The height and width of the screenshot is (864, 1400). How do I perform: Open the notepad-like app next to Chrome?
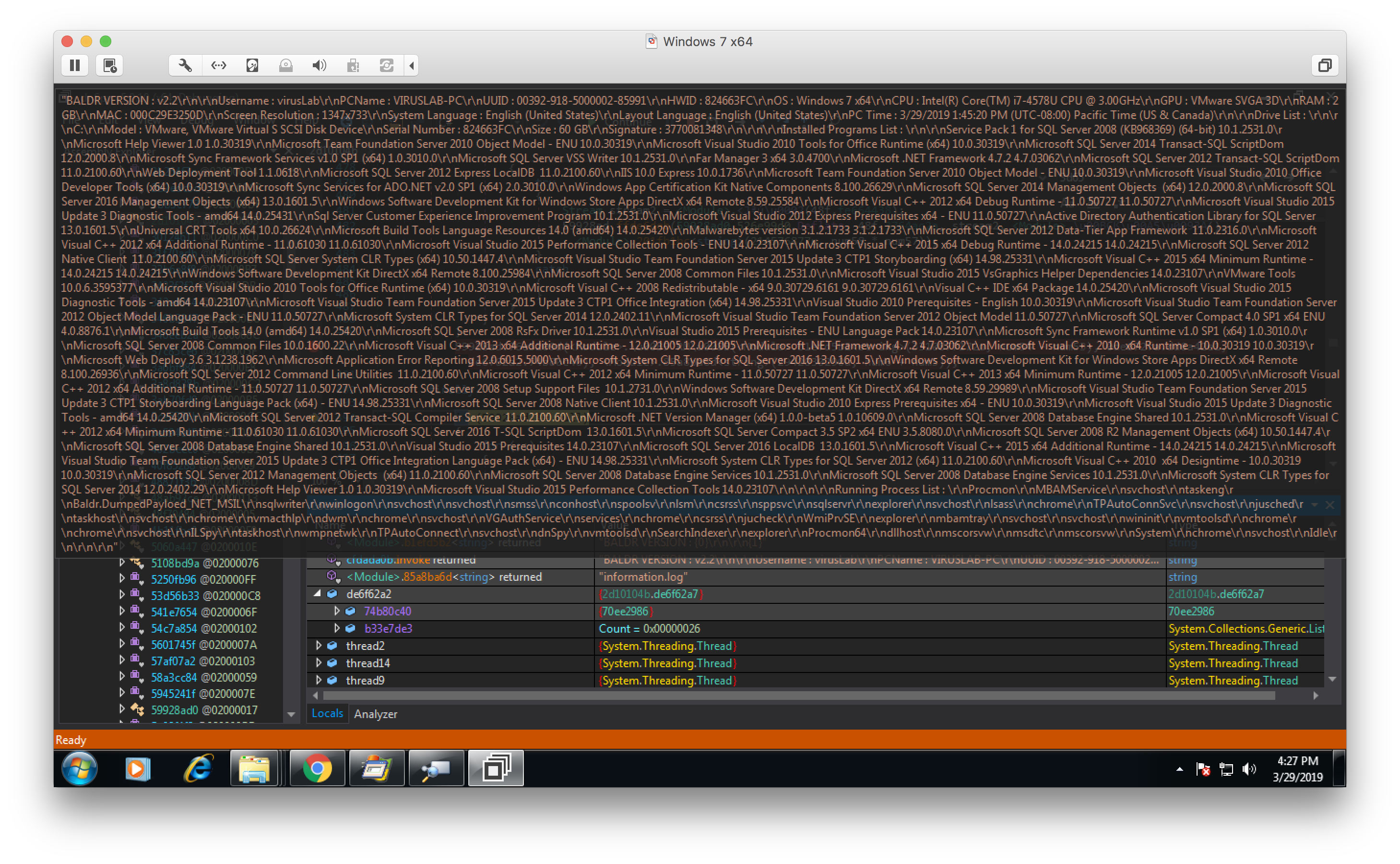pyautogui.click(x=377, y=768)
